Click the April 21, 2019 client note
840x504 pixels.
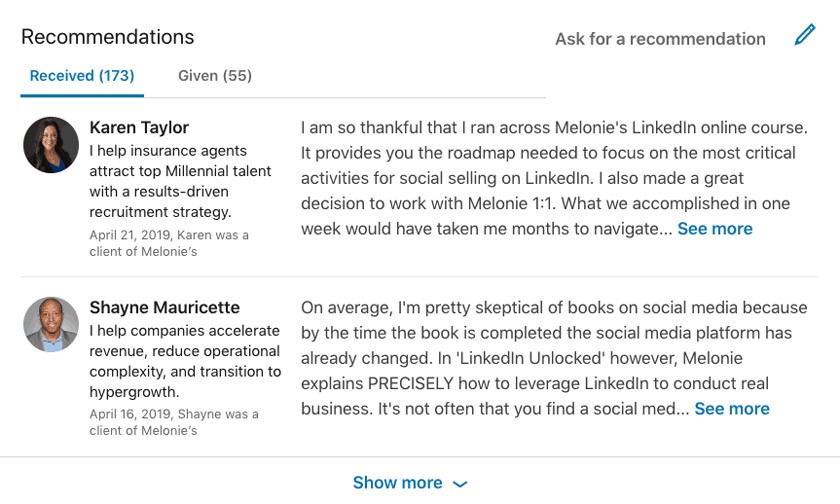click(x=169, y=243)
